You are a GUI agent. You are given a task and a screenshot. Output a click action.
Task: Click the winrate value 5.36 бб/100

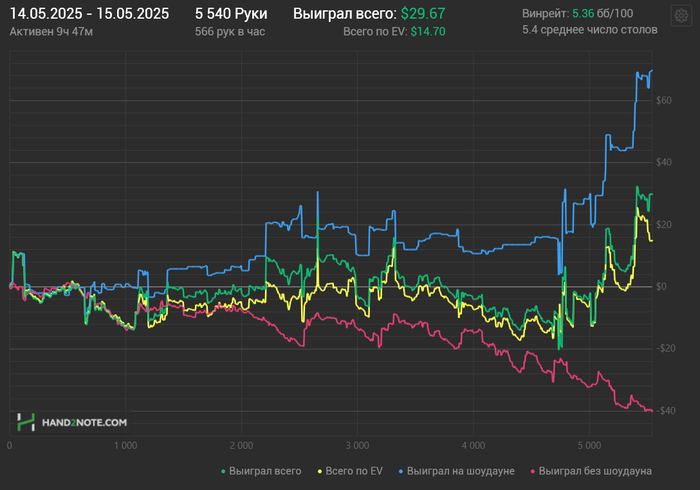coord(602,13)
